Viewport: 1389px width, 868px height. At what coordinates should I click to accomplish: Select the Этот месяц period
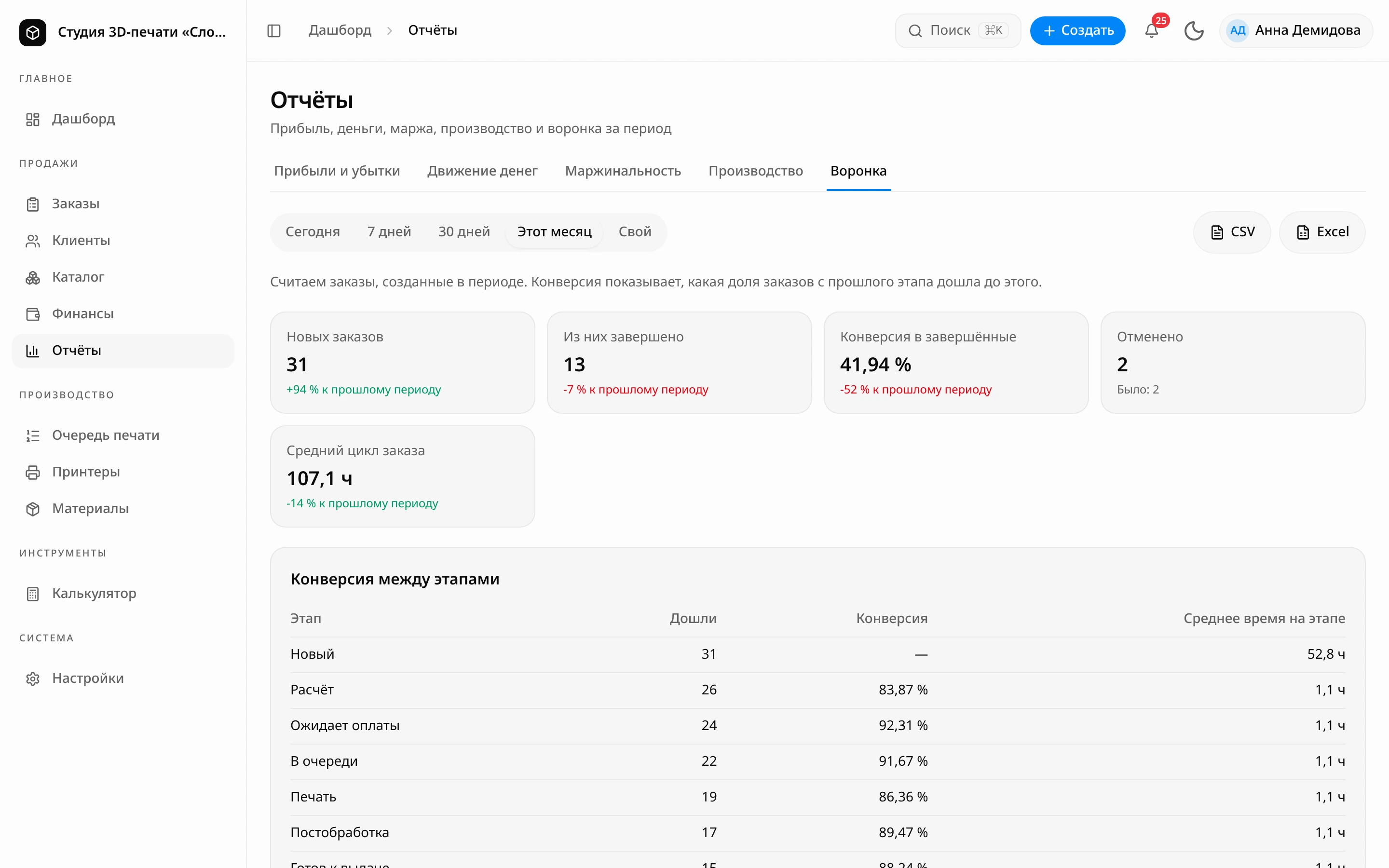(x=555, y=232)
